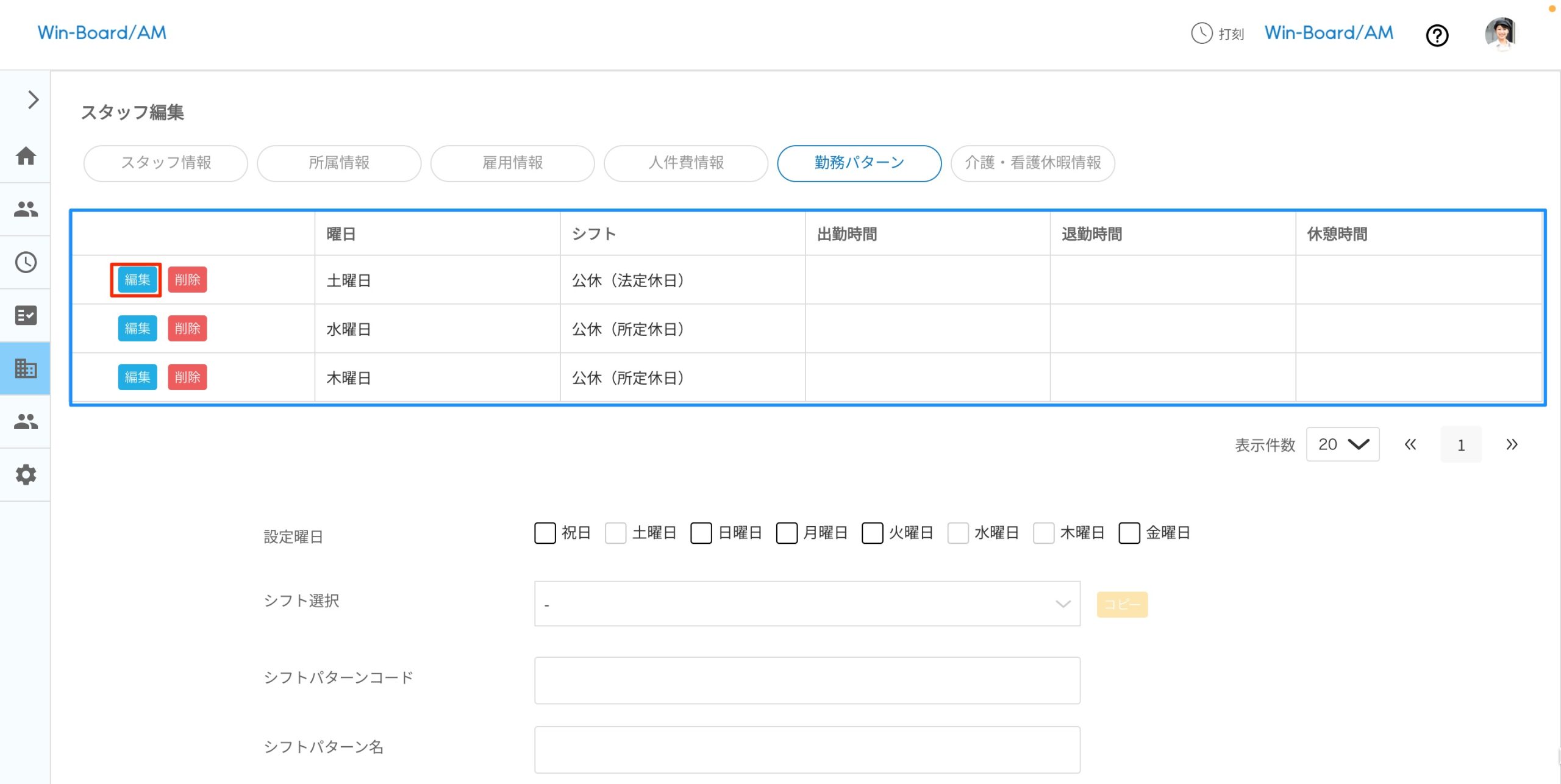This screenshot has width=1561, height=784.
Task: Click the 打刻 clock icon in header
Action: (1202, 33)
